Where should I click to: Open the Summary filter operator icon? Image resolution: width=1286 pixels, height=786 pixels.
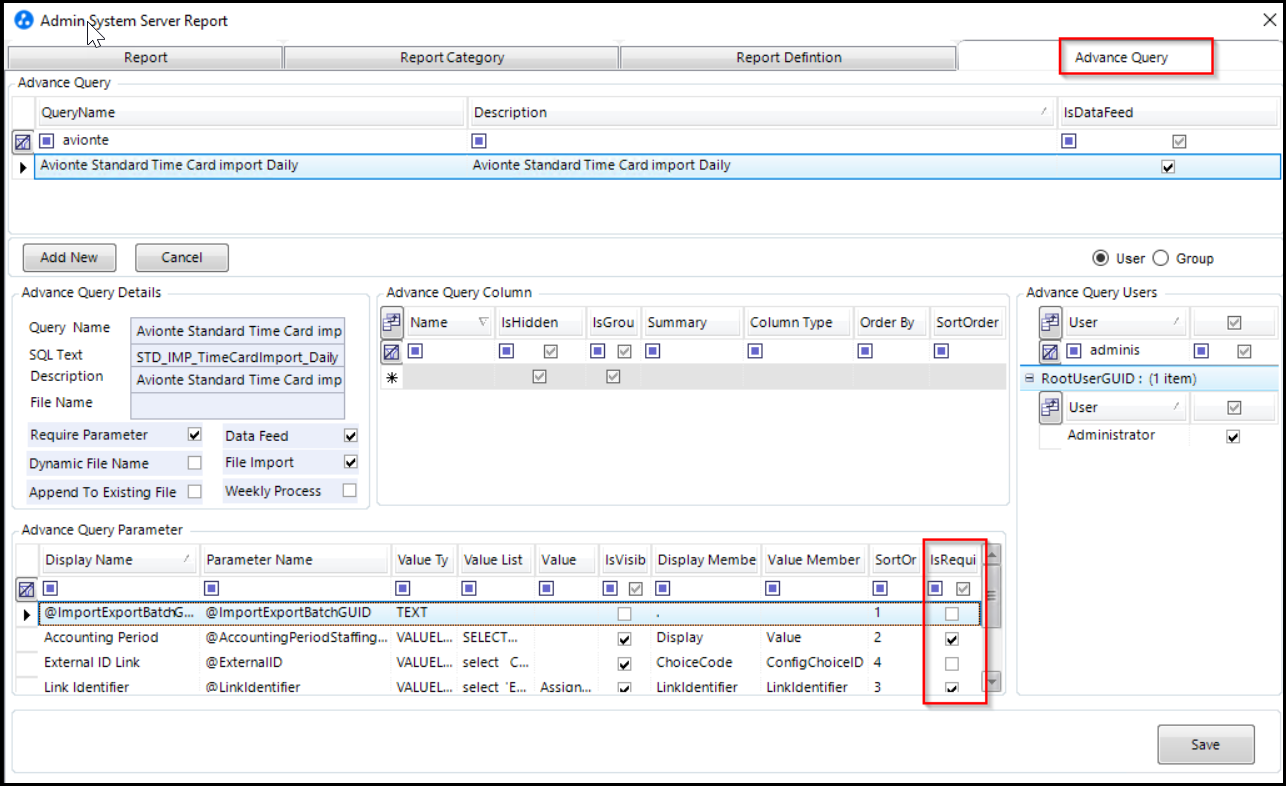click(x=654, y=351)
